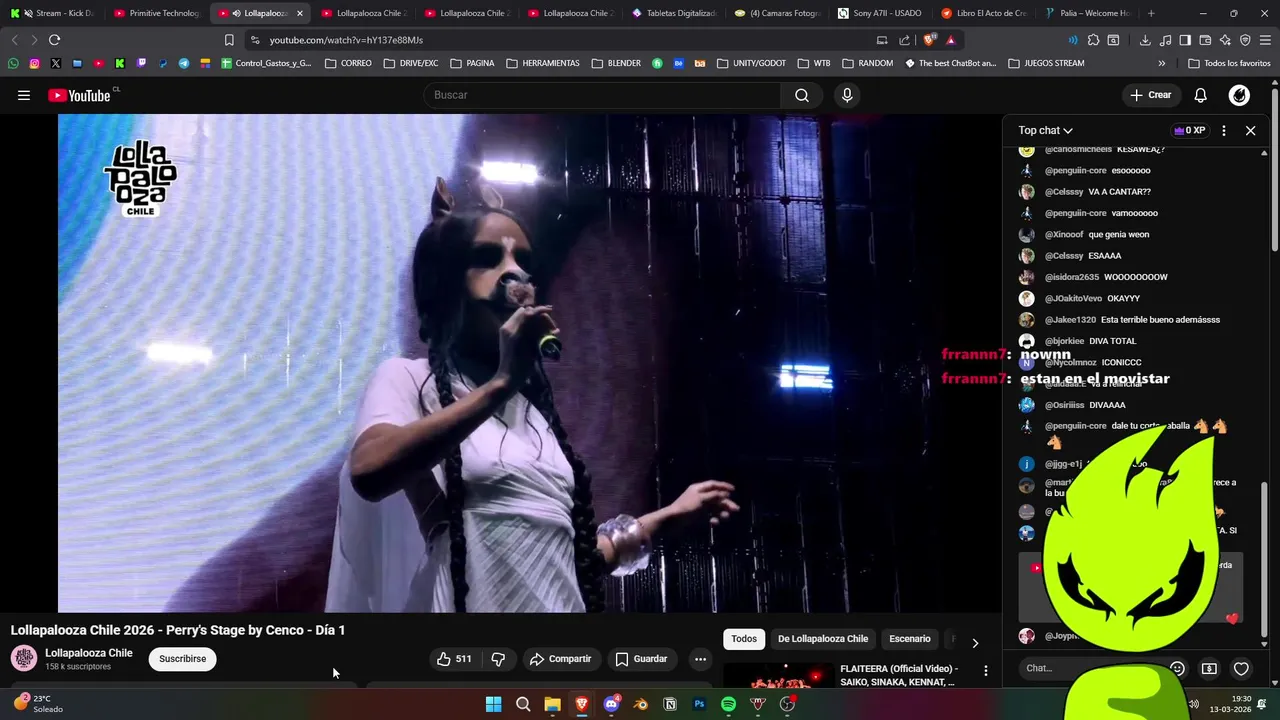Viewport: 1280px width, 720px height.
Task: Click the browser address bar URL
Action: 346,40
